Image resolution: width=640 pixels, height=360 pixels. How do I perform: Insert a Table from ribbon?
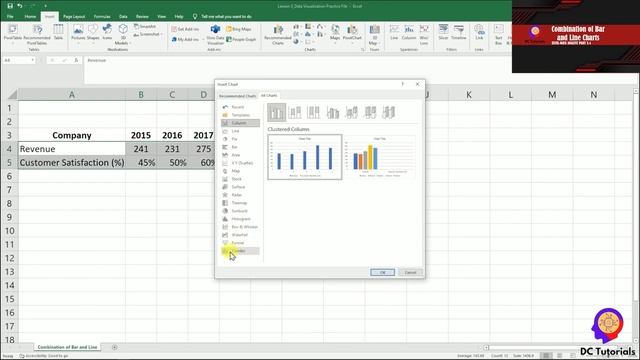coord(58,33)
